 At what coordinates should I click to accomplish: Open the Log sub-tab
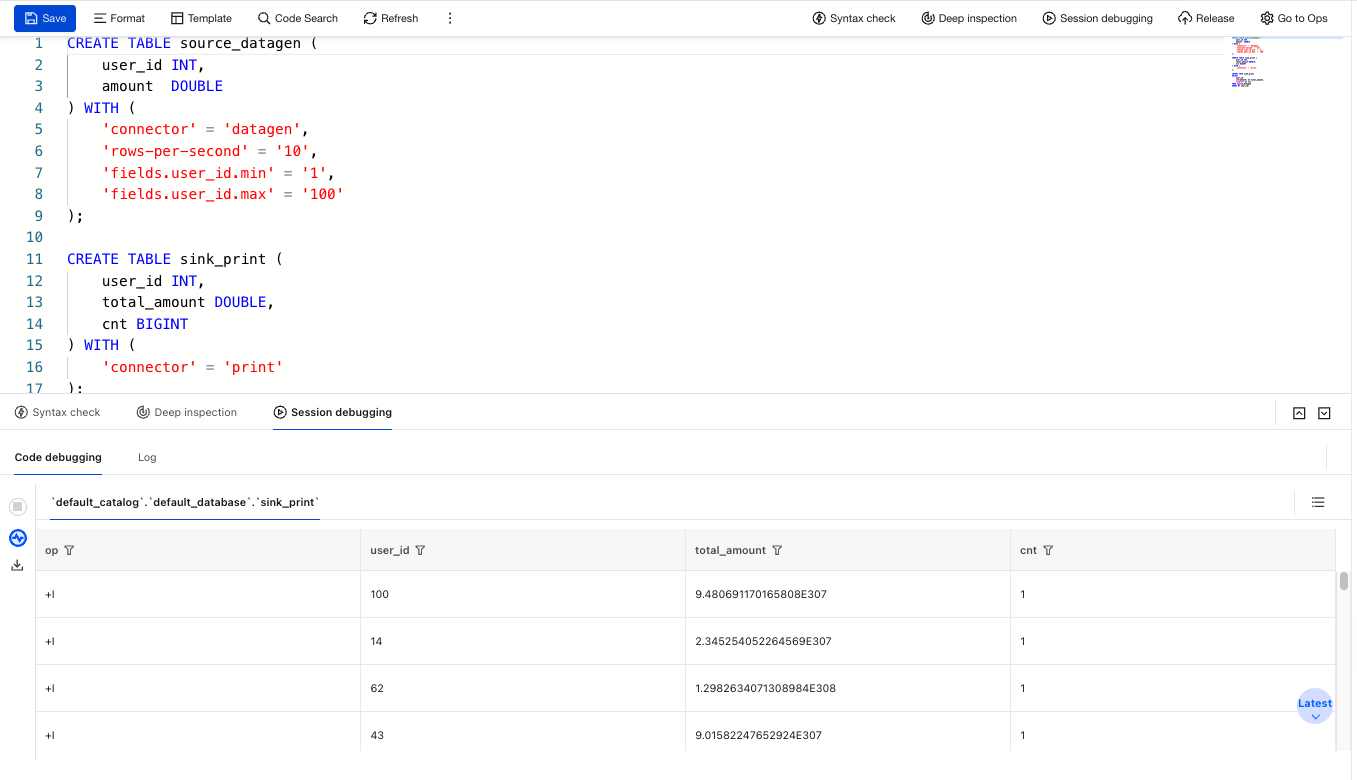pyautogui.click(x=147, y=457)
